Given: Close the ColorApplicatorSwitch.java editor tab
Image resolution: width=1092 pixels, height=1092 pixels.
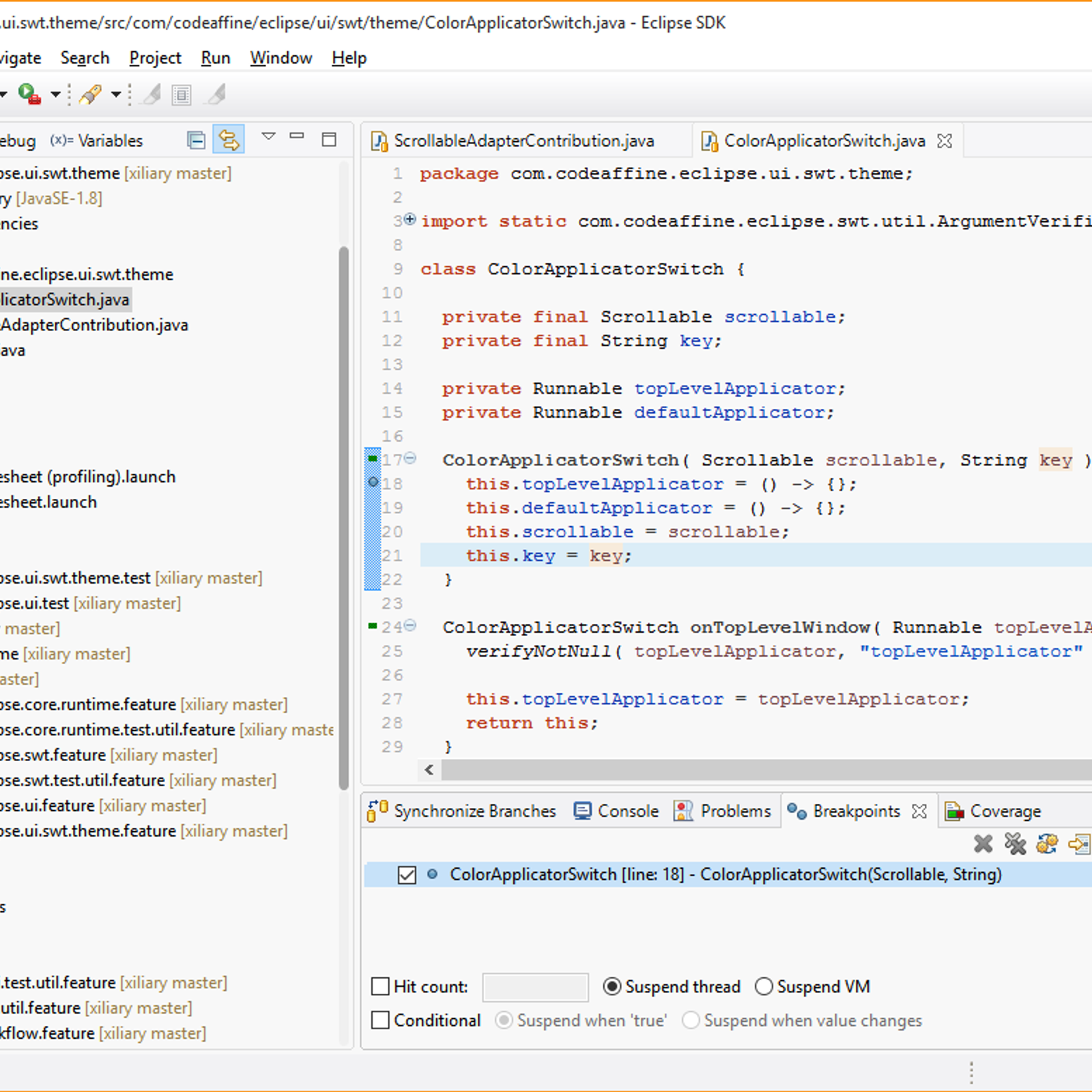Looking at the screenshot, I should click(945, 141).
